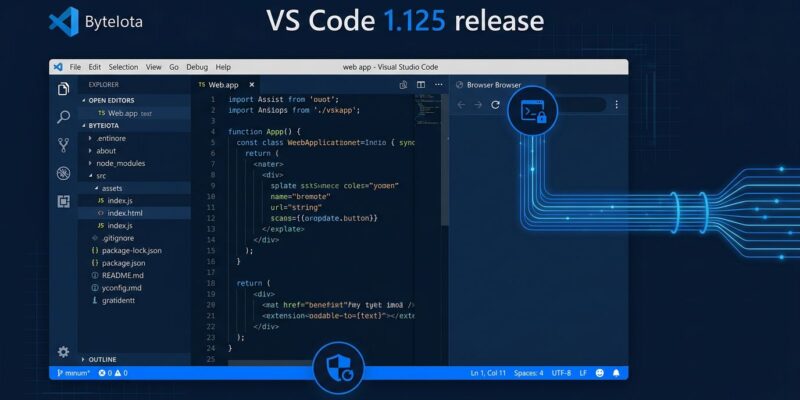Image resolution: width=800 pixels, height=400 pixels.
Task: Click the errors count icon in status bar
Action: 102,373
